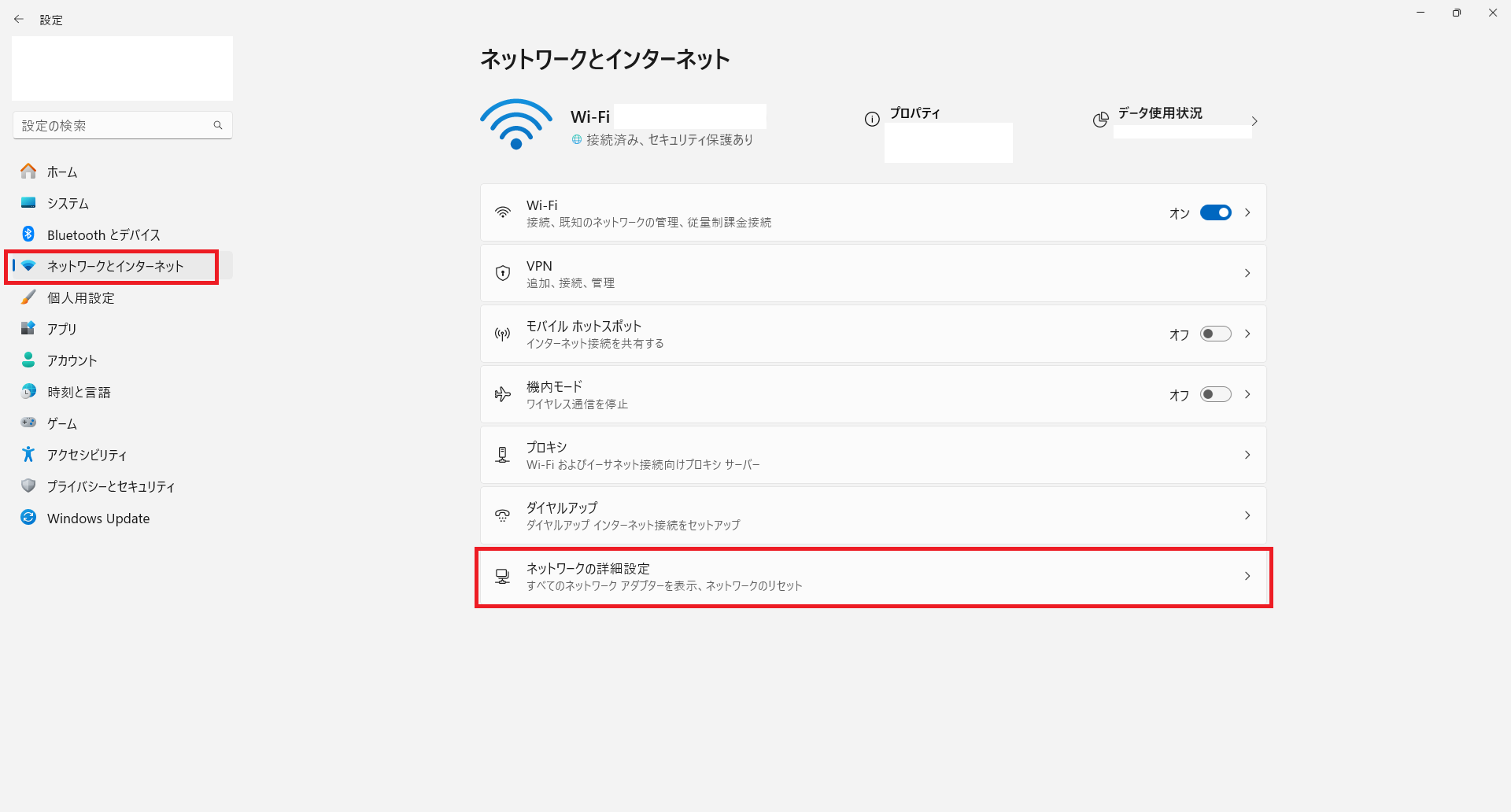Open データ使用状況 chevron arrow
Image resolution: width=1511 pixels, height=812 pixels.
pyautogui.click(x=1254, y=121)
